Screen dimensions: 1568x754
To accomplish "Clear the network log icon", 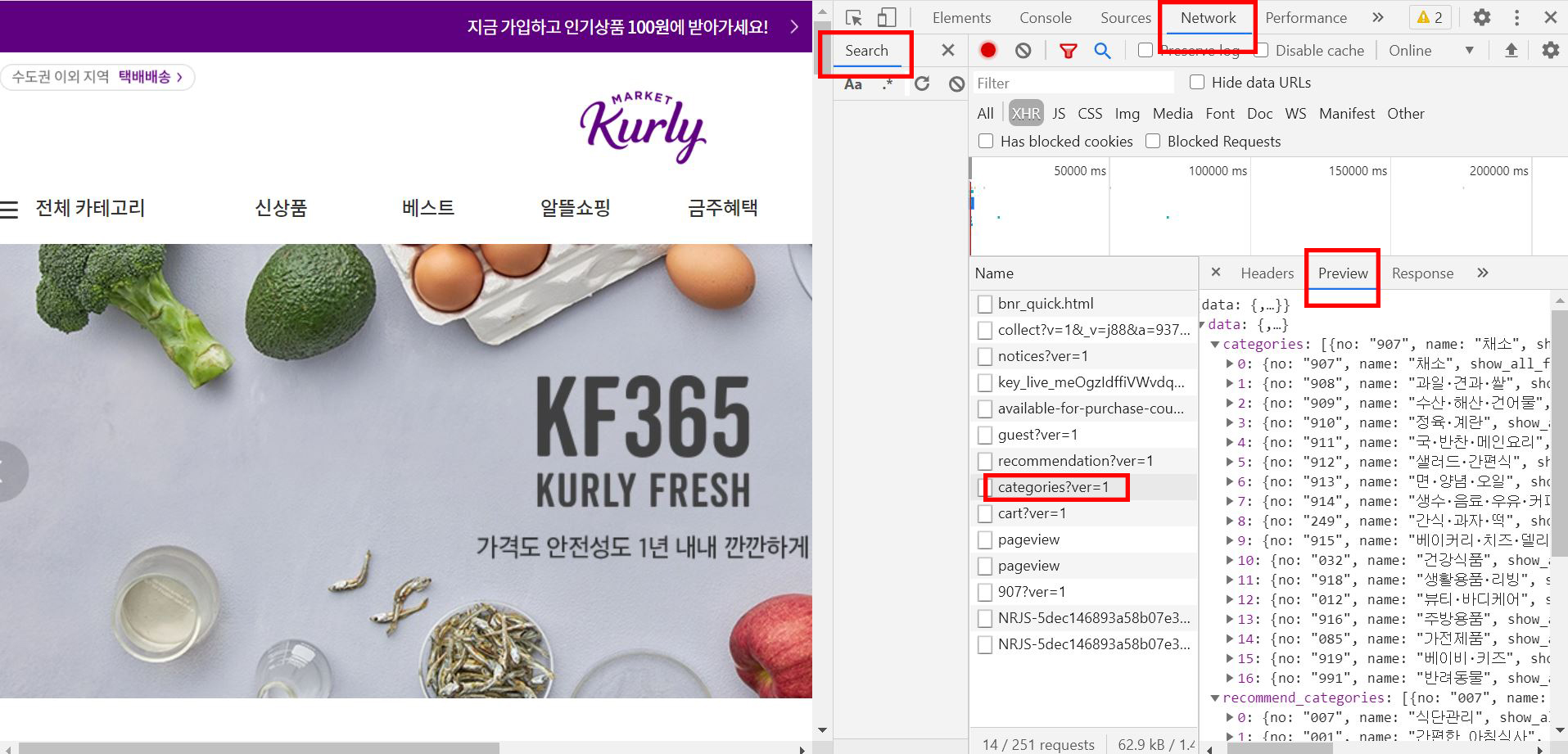I will point(1023,51).
